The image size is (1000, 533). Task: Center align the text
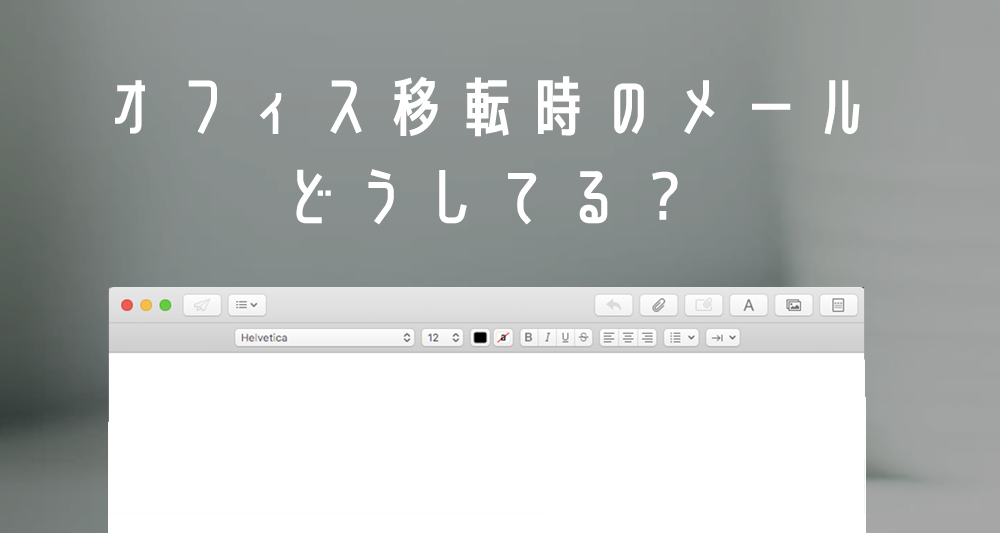[x=628, y=338]
